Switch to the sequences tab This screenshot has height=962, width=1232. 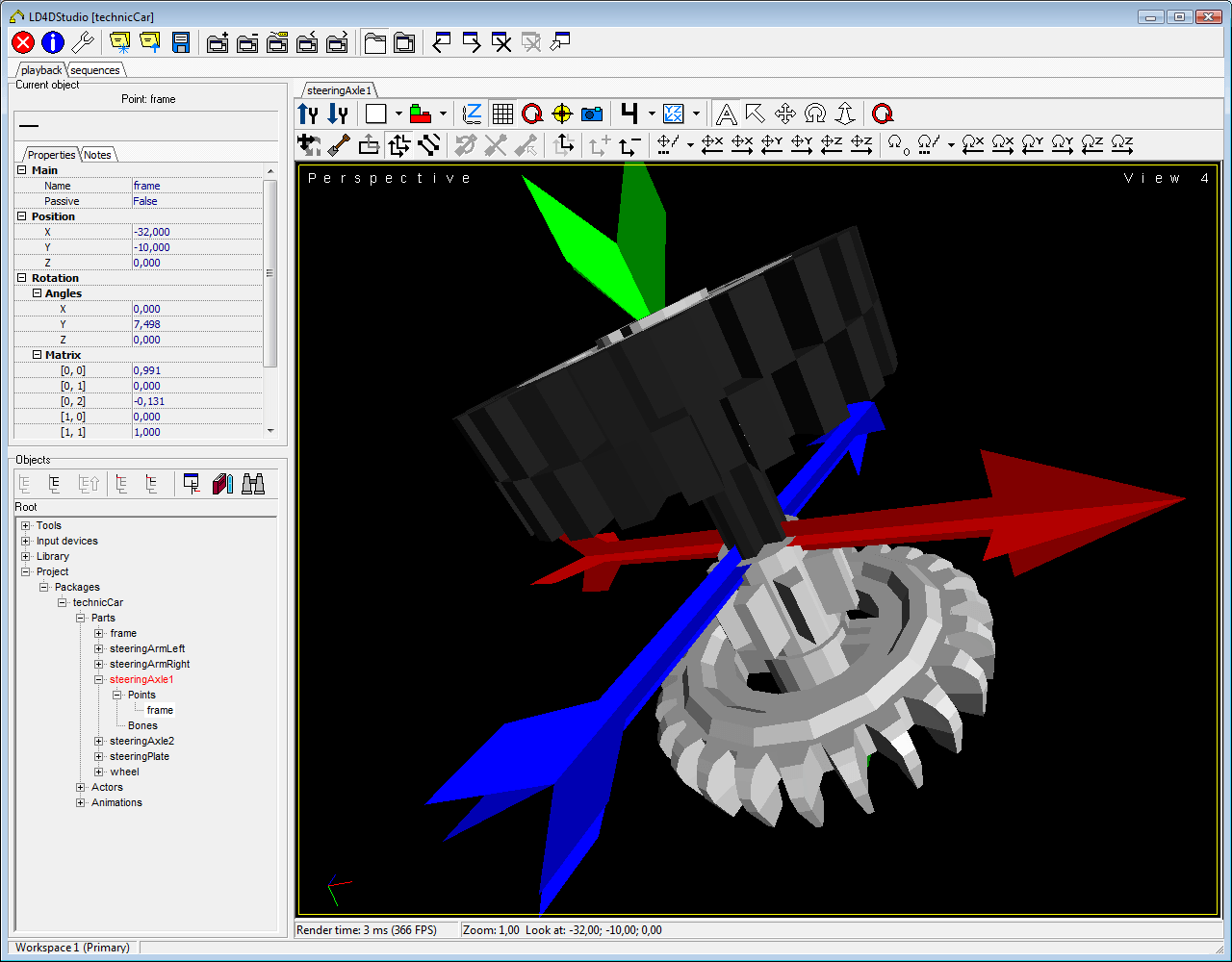[95, 70]
